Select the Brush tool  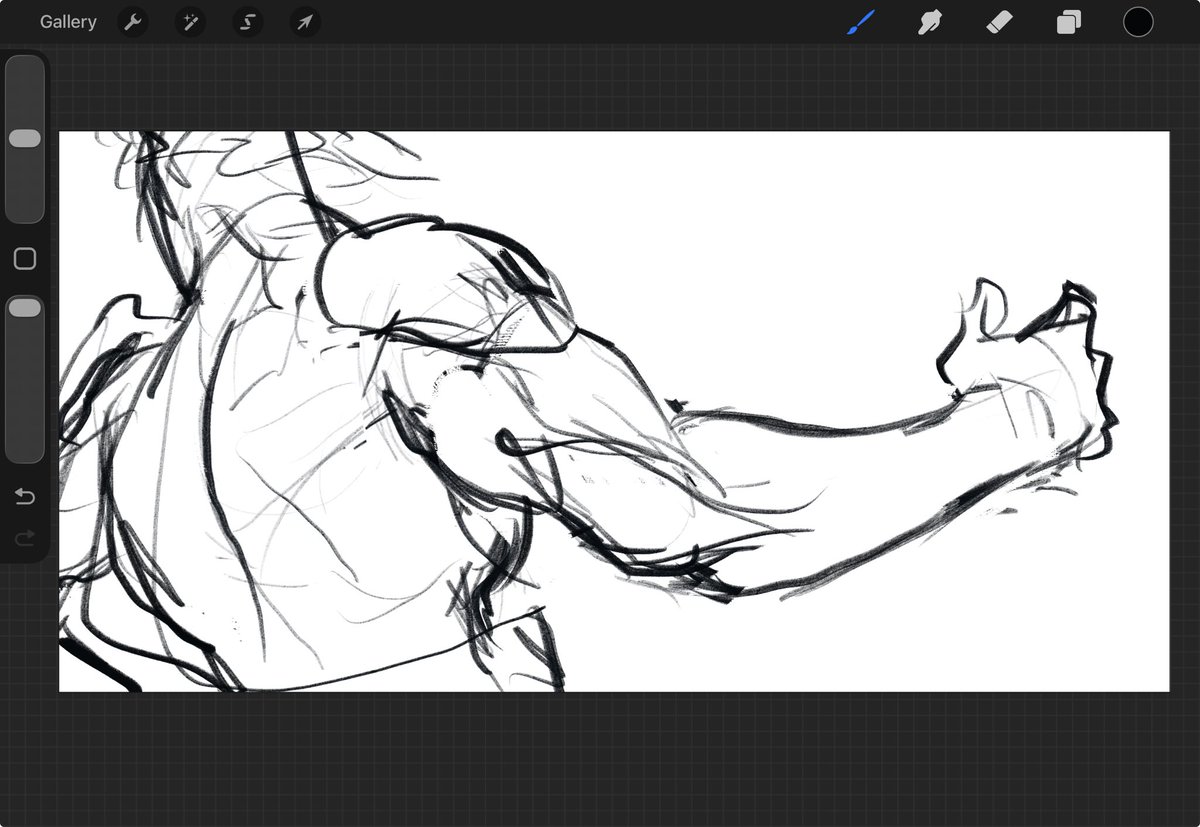coord(861,22)
